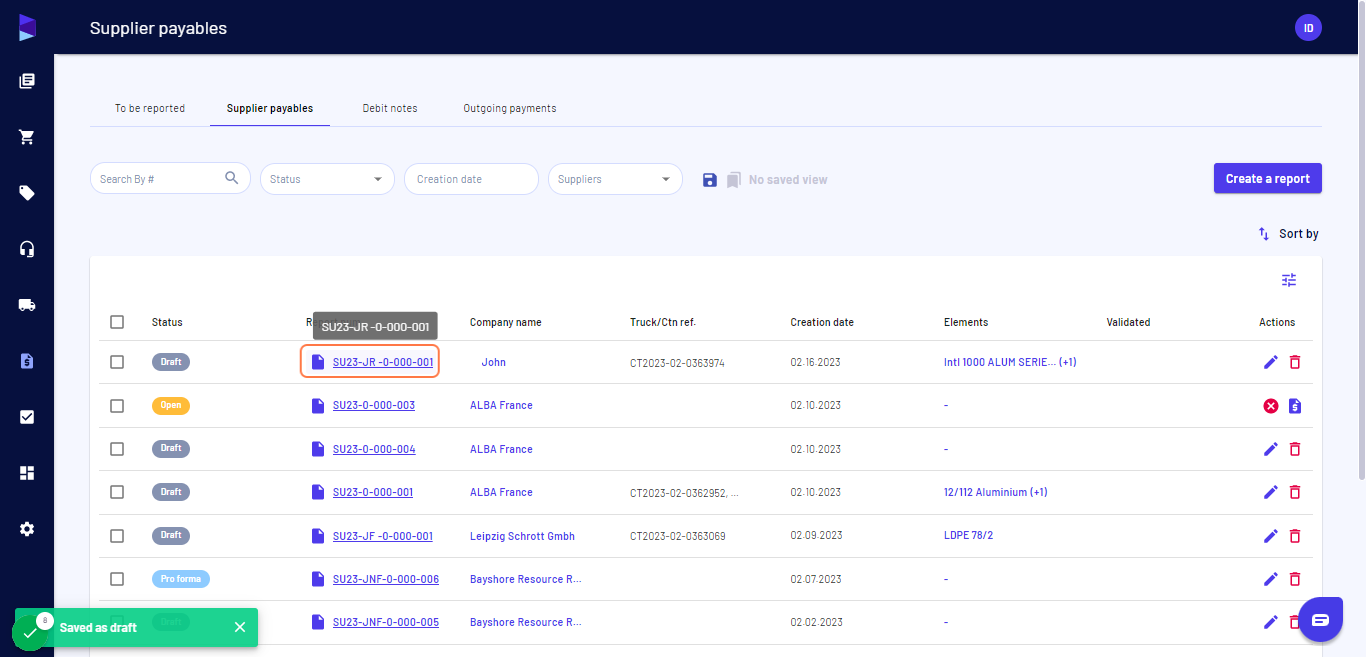The width and height of the screenshot is (1366, 657).
Task: Click the Creation date column header
Action: click(x=822, y=322)
